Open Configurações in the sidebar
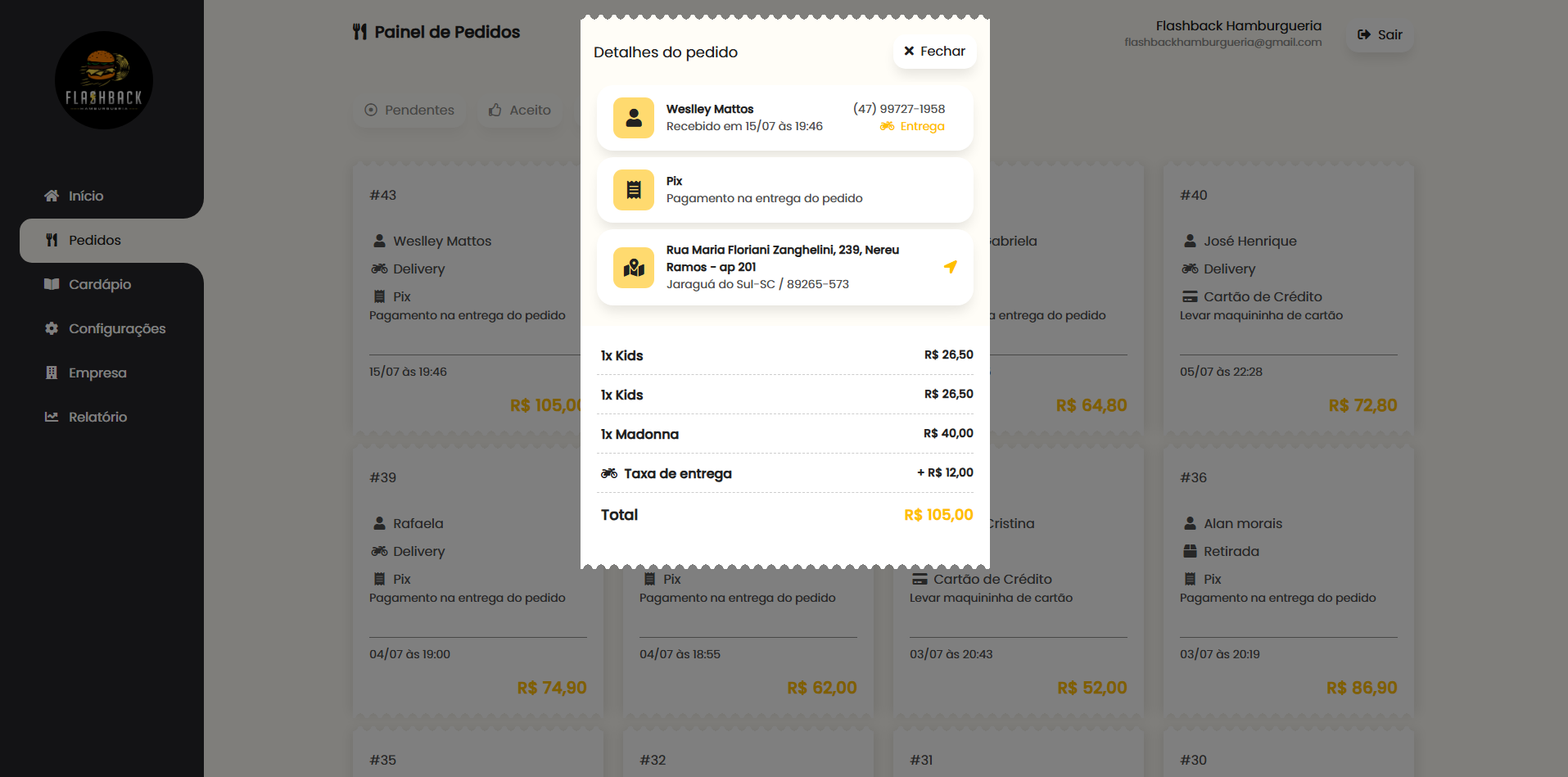The image size is (1568, 777). tap(116, 328)
